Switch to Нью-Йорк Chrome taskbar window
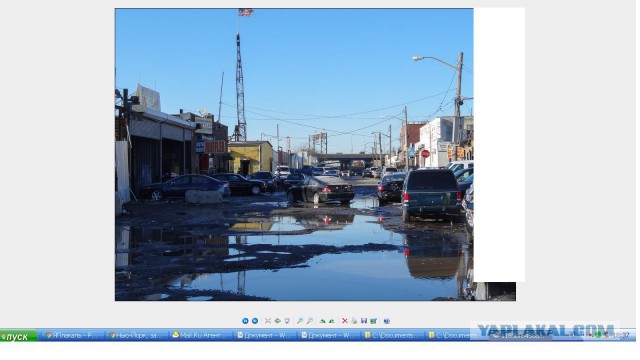 click(136, 336)
